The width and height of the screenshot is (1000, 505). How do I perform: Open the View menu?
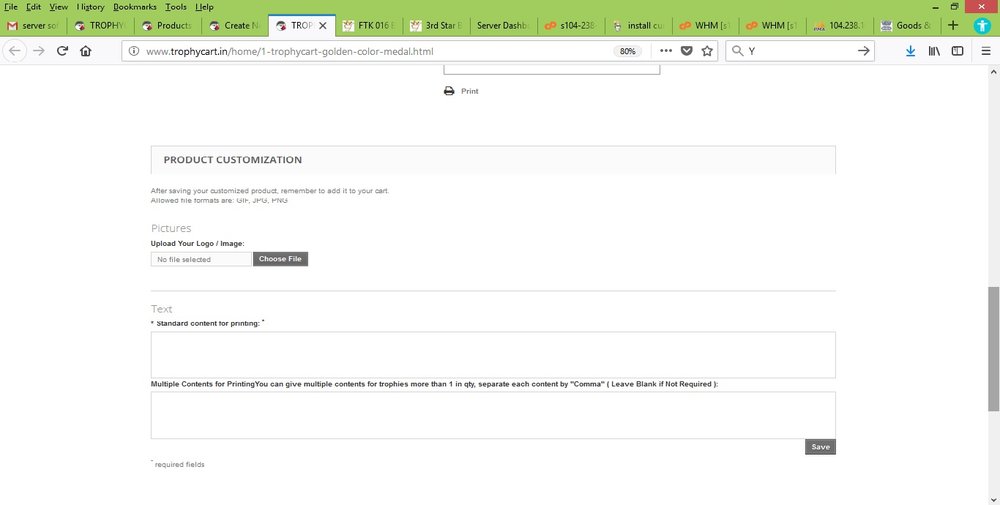(59, 7)
